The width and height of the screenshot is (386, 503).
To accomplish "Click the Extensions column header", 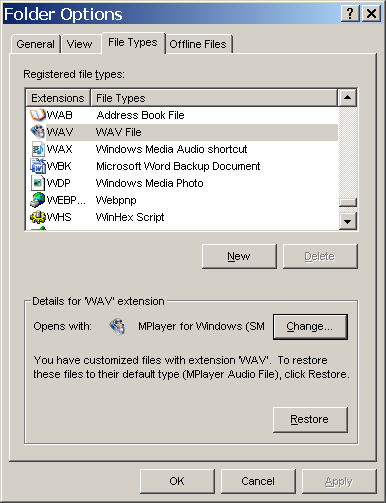I will click(58, 98).
